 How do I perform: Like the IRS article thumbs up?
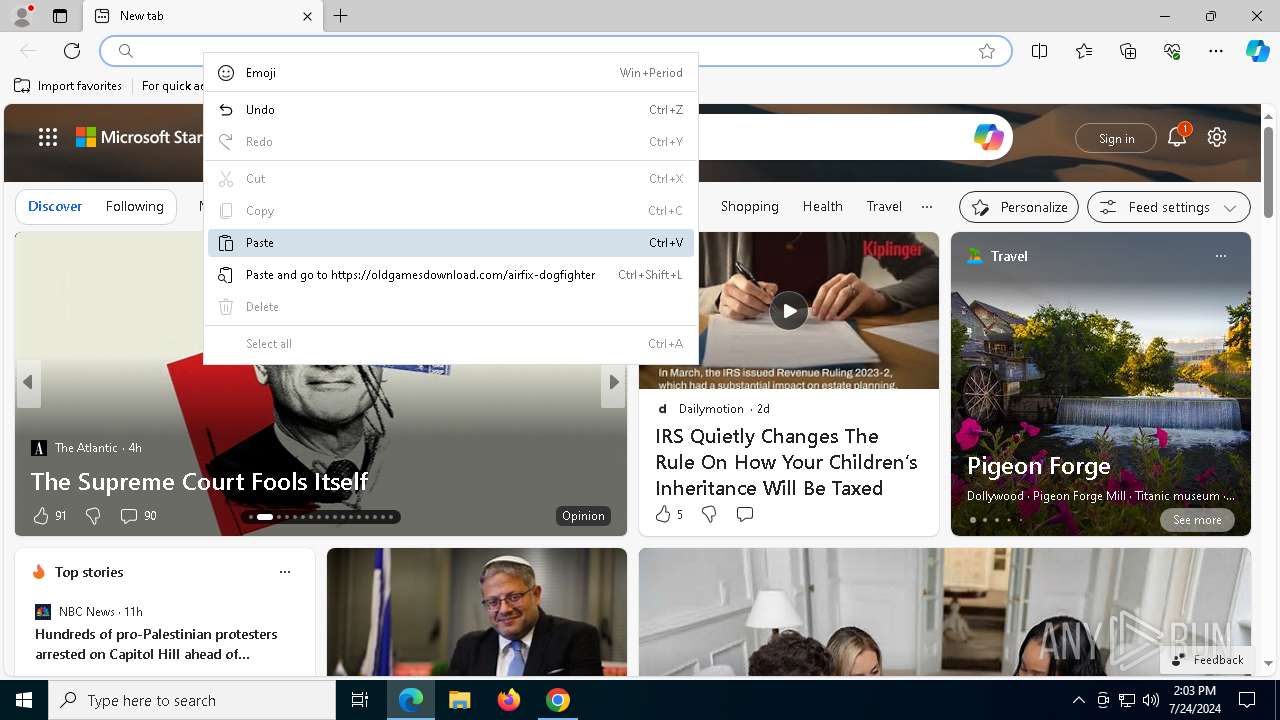click(663, 514)
